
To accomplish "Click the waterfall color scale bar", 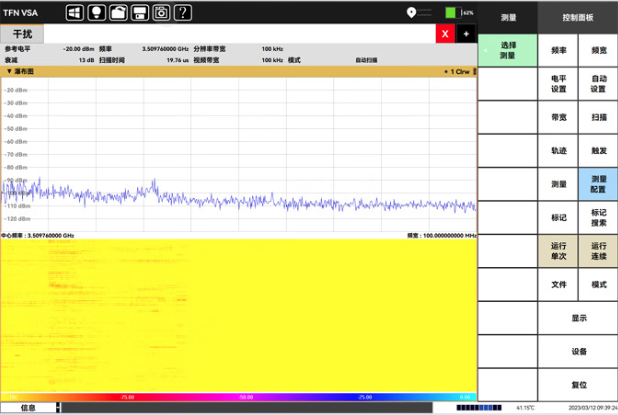I will point(238,397).
